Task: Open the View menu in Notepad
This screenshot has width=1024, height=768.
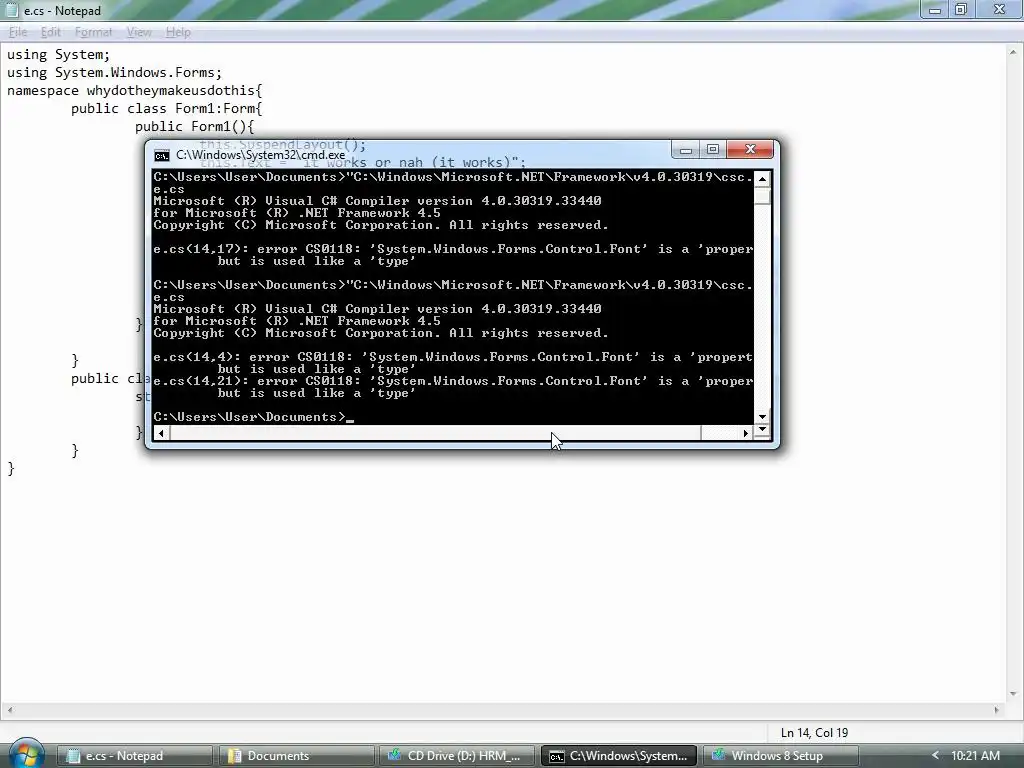Action: pyautogui.click(x=139, y=32)
